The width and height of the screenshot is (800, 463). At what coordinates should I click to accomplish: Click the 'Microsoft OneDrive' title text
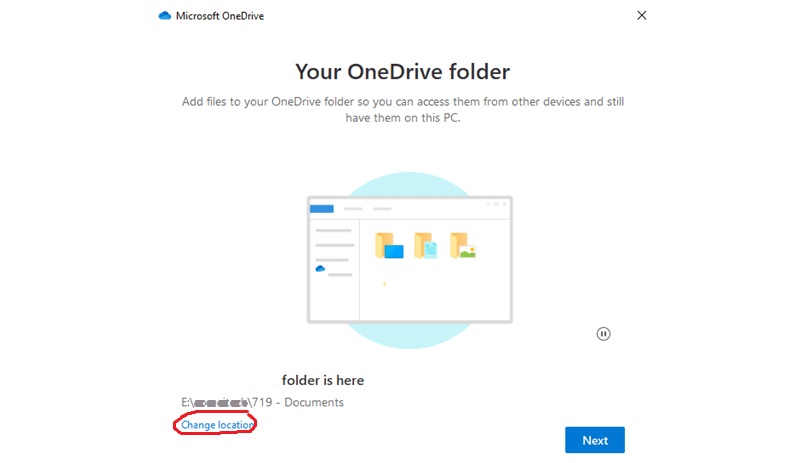(220, 16)
